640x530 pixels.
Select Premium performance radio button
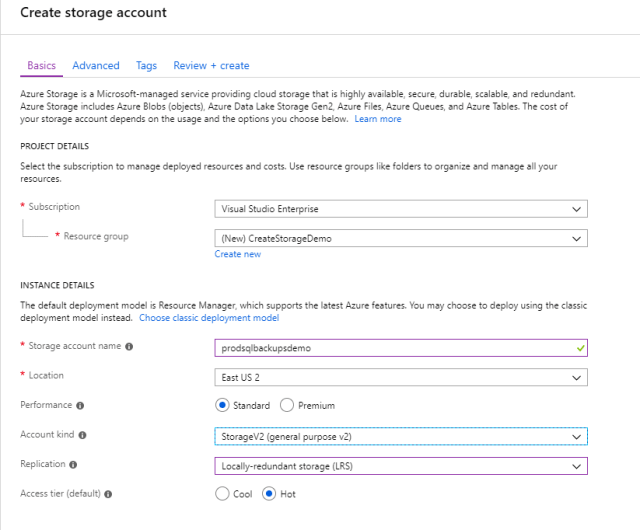point(287,406)
